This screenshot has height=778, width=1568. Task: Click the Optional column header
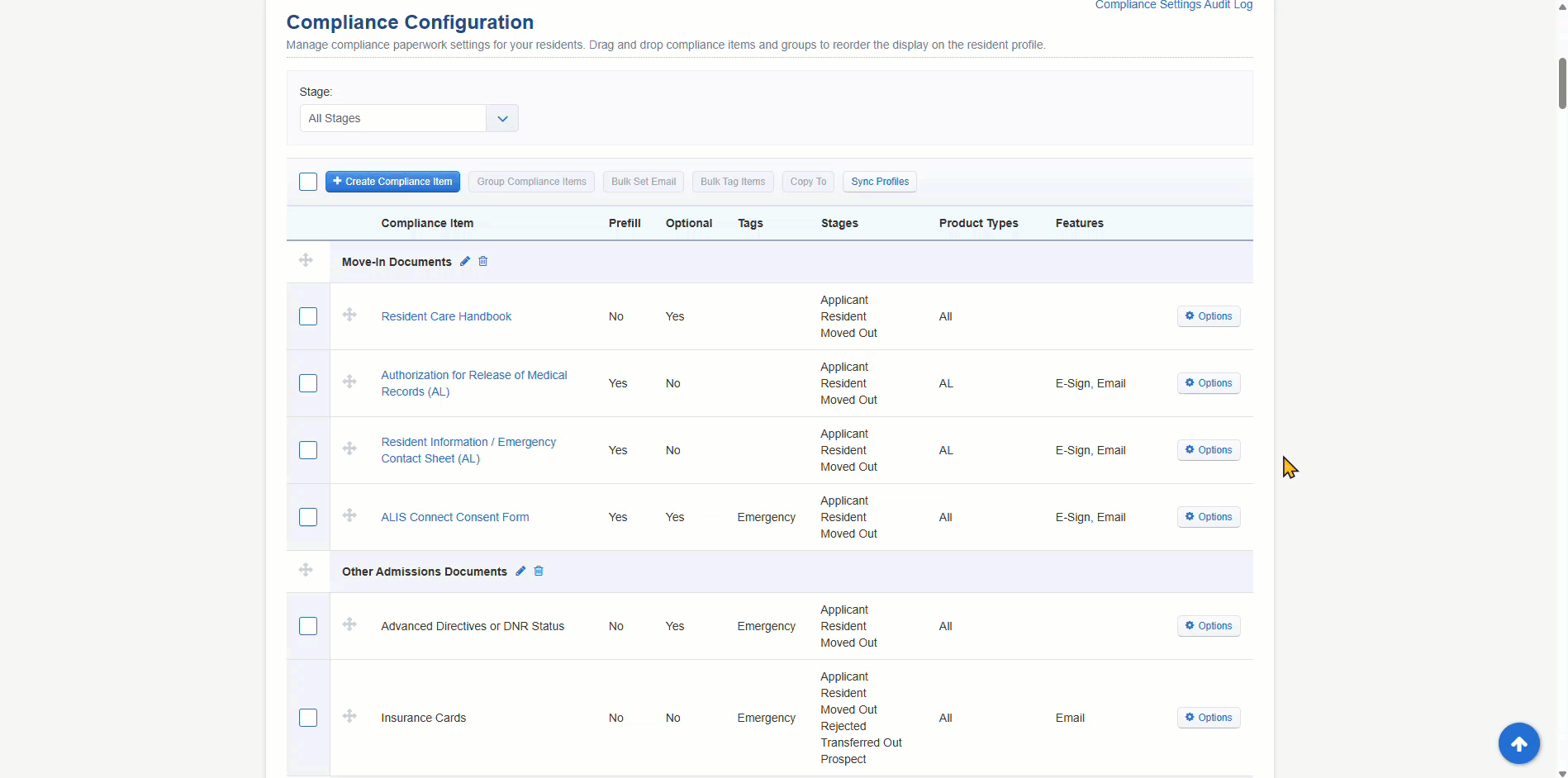point(689,223)
